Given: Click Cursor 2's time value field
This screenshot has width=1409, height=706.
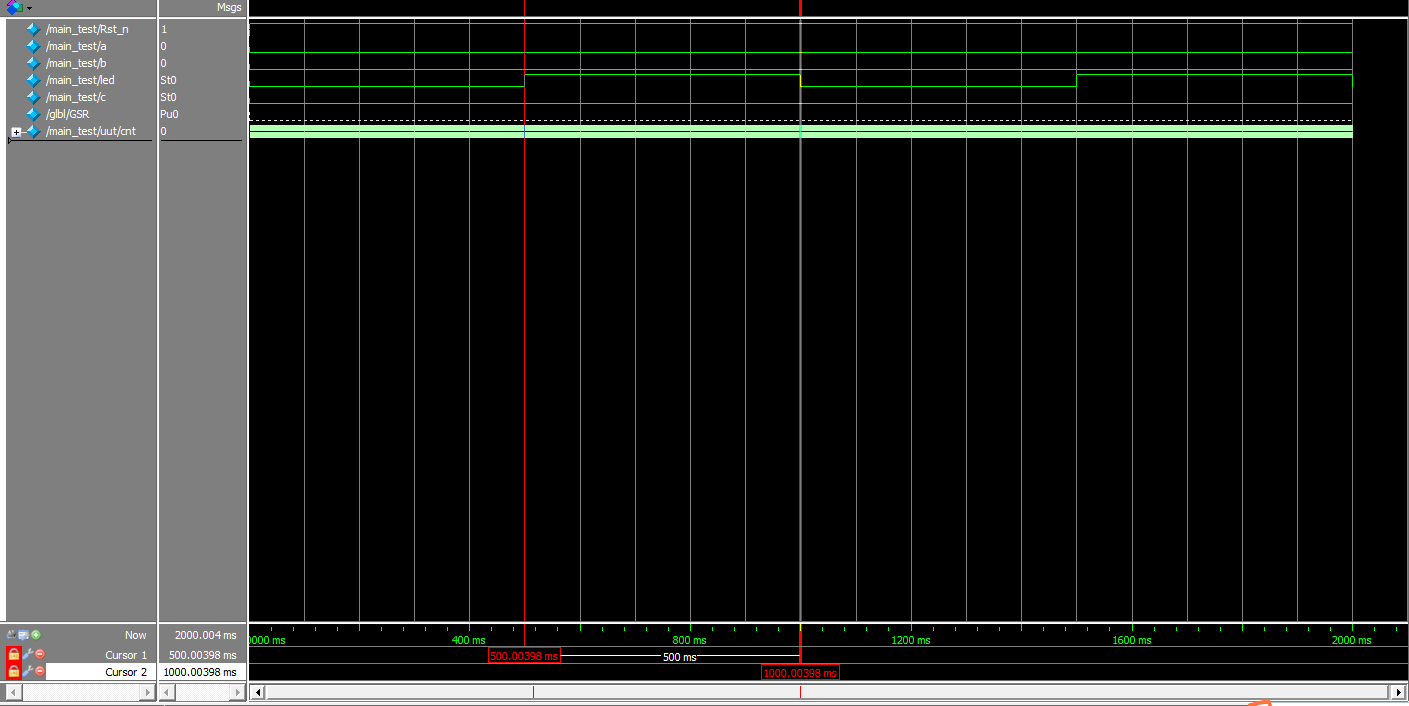Looking at the screenshot, I should 200,672.
